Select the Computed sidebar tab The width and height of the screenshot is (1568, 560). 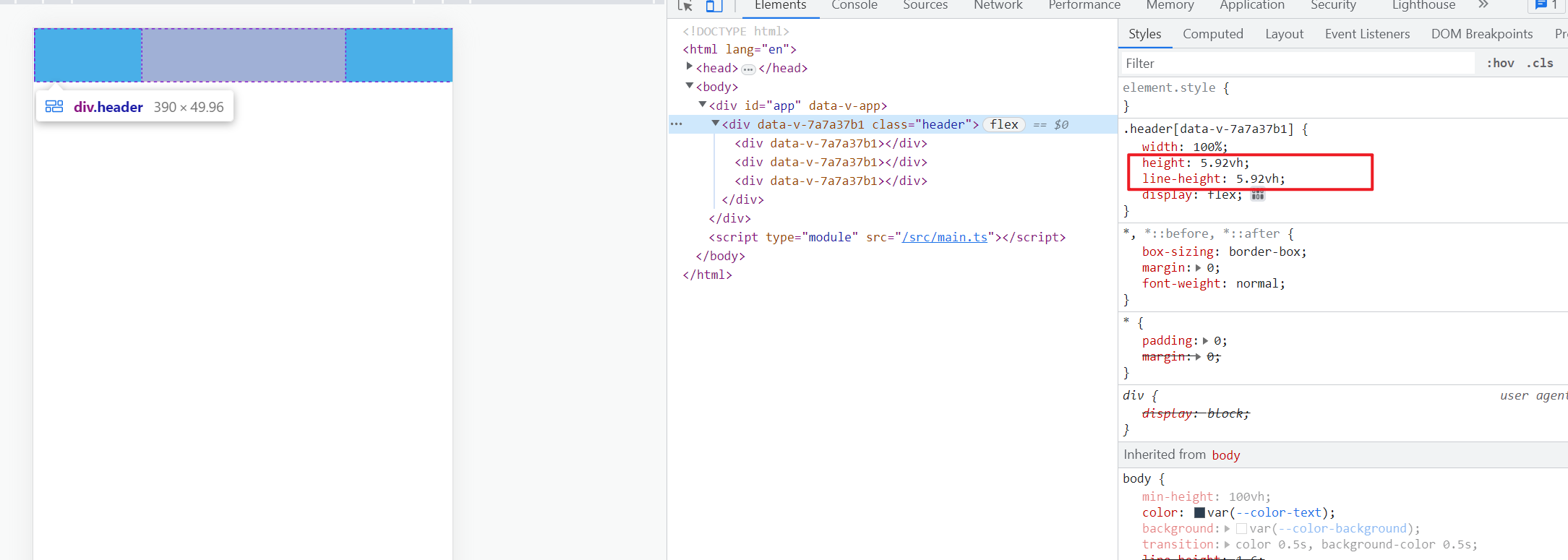1213,34
